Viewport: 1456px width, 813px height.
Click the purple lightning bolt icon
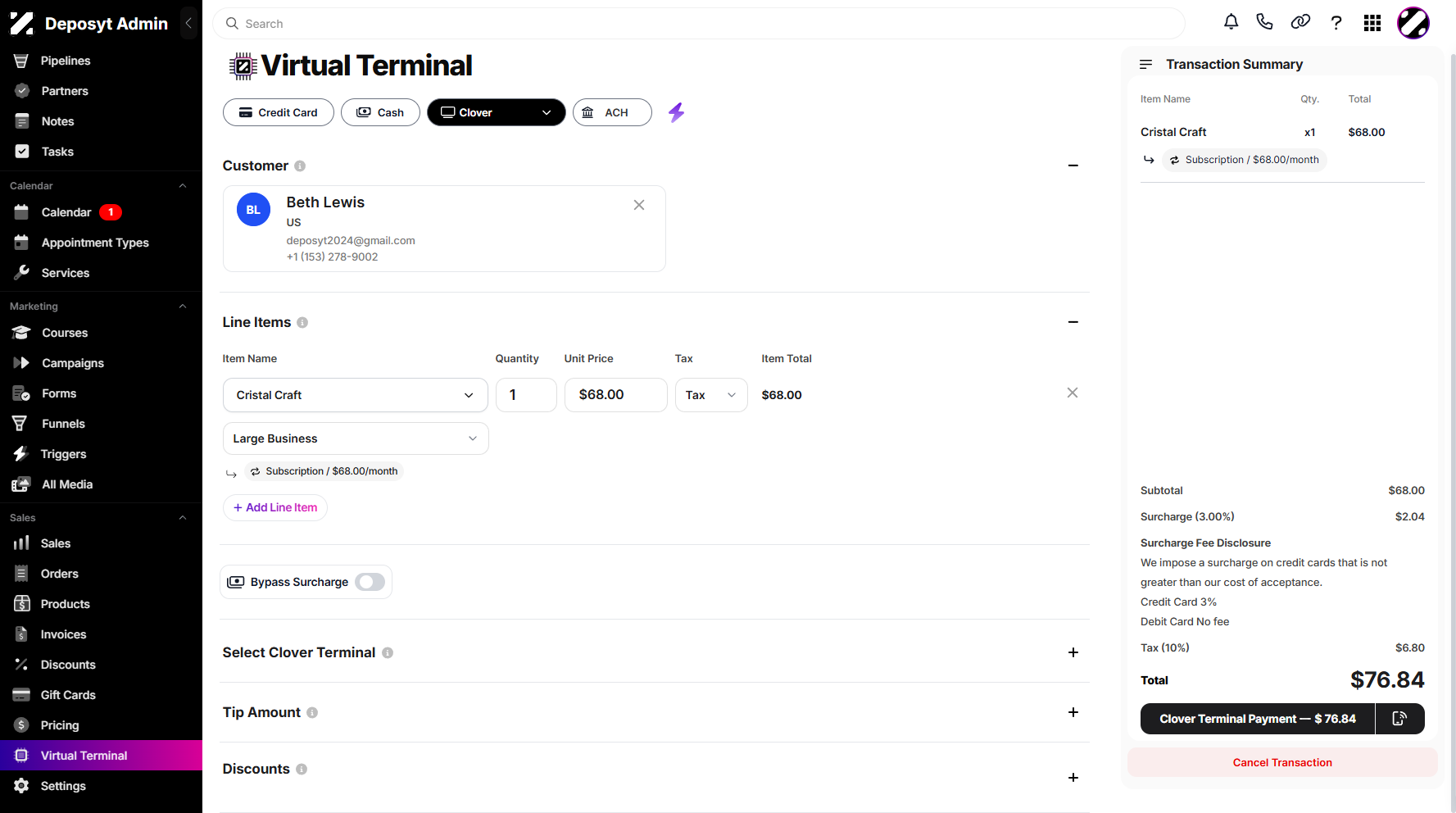point(676,112)
